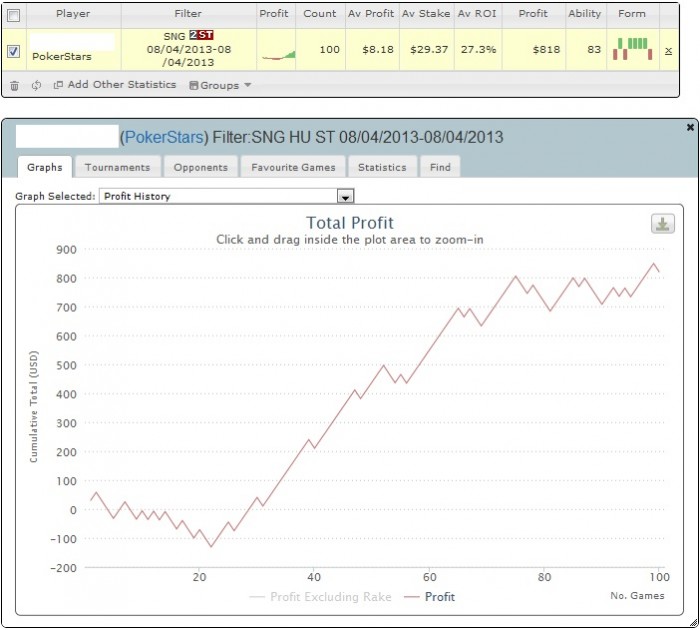Screen dimensions: 700x630
Task: Sort by Count column header
Action: point(320,14)
